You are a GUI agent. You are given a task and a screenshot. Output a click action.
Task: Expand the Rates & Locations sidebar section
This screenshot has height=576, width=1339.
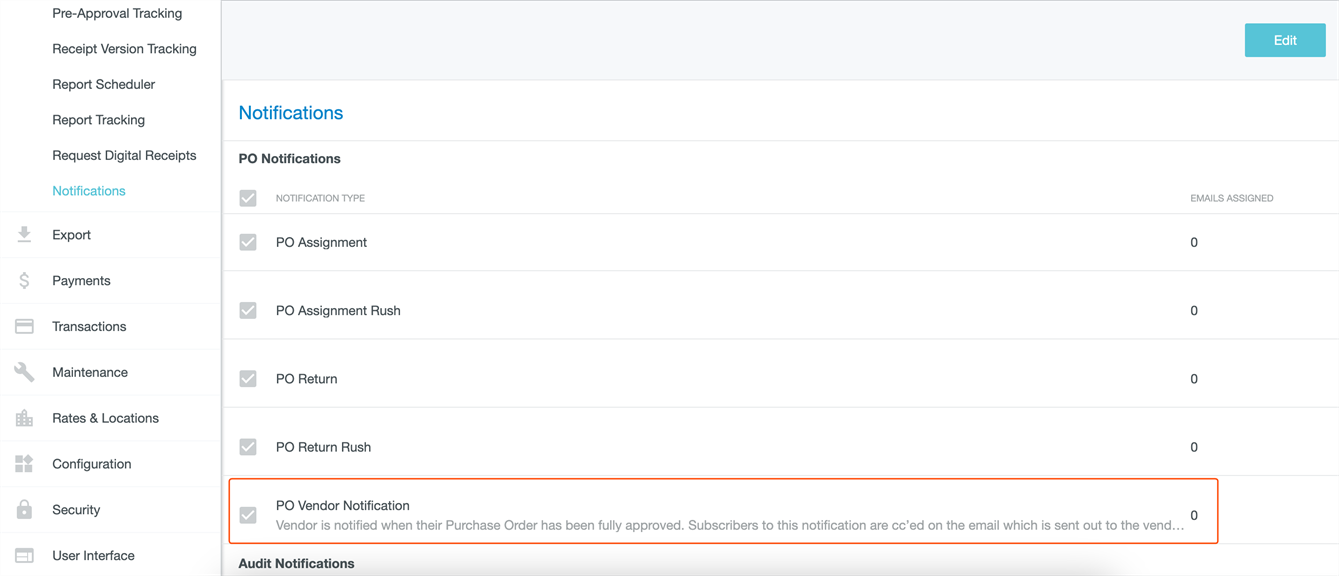click(x=110, y=418)
